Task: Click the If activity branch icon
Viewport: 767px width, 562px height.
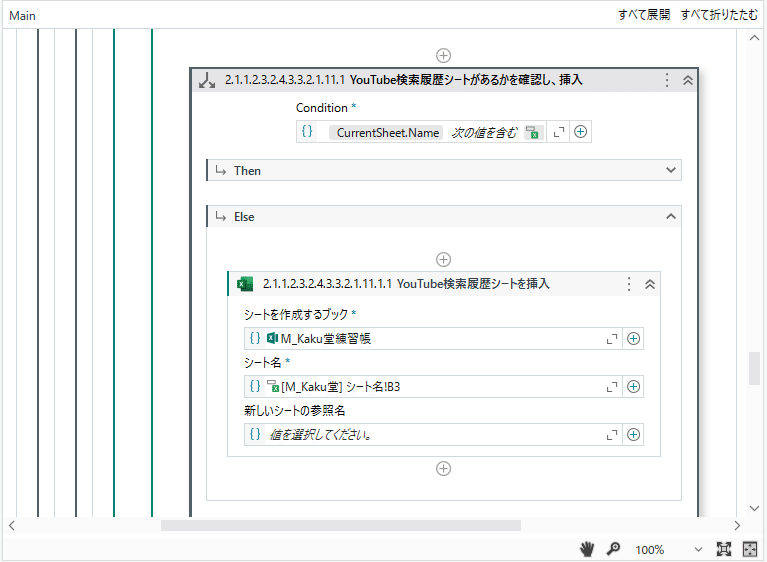Action: [207, 80]
